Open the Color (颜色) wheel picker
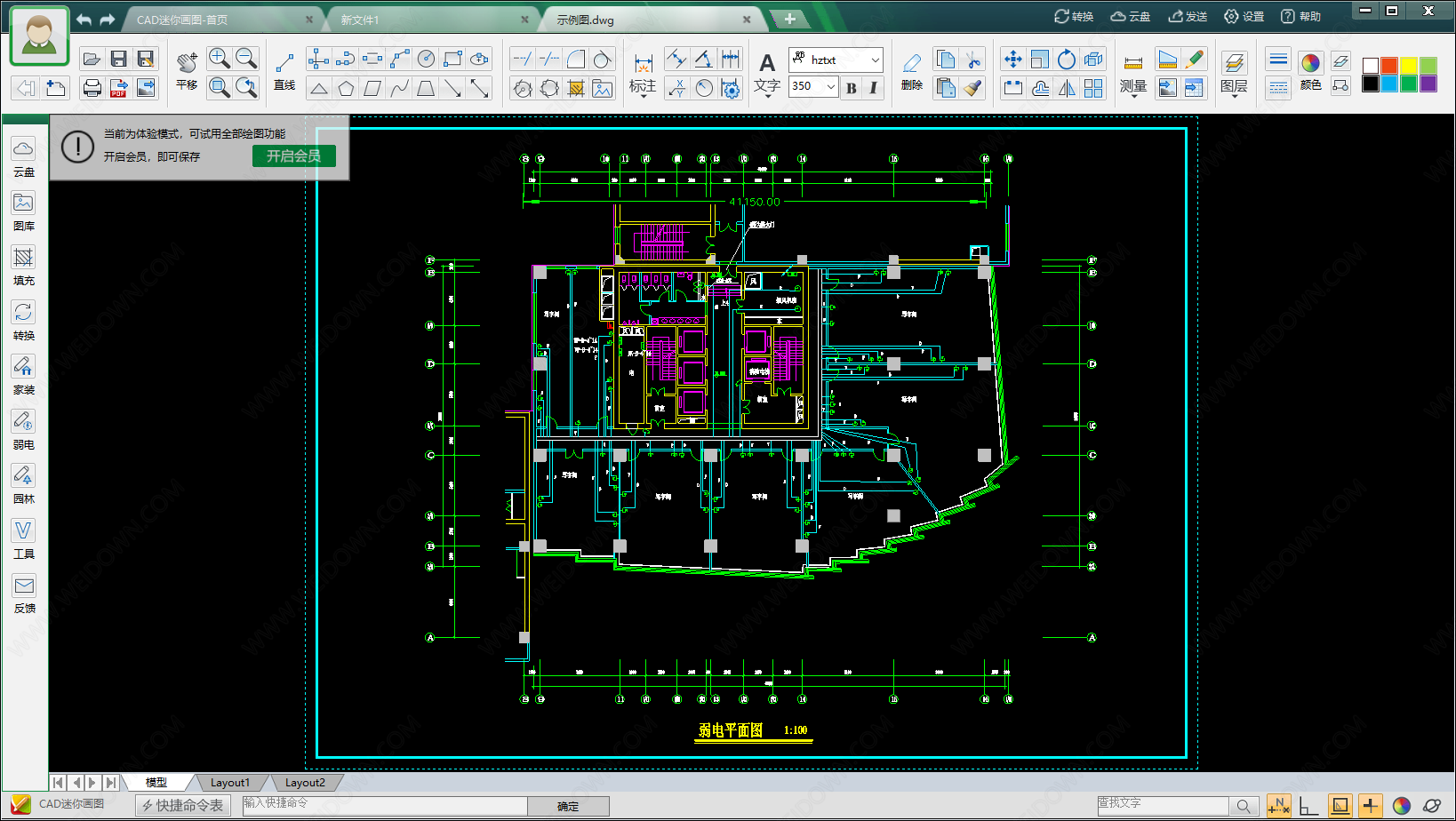The image size is (1456, 821). click(1310, 71)
